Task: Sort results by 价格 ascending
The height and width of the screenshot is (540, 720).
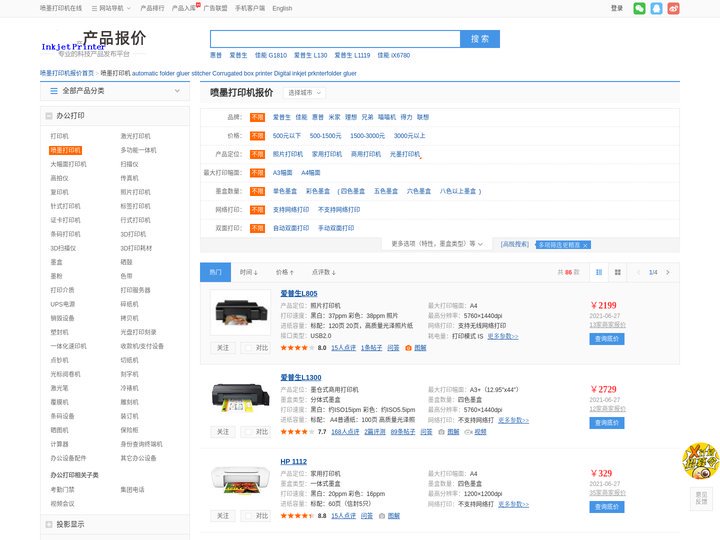Action: (x=285, y=272)
